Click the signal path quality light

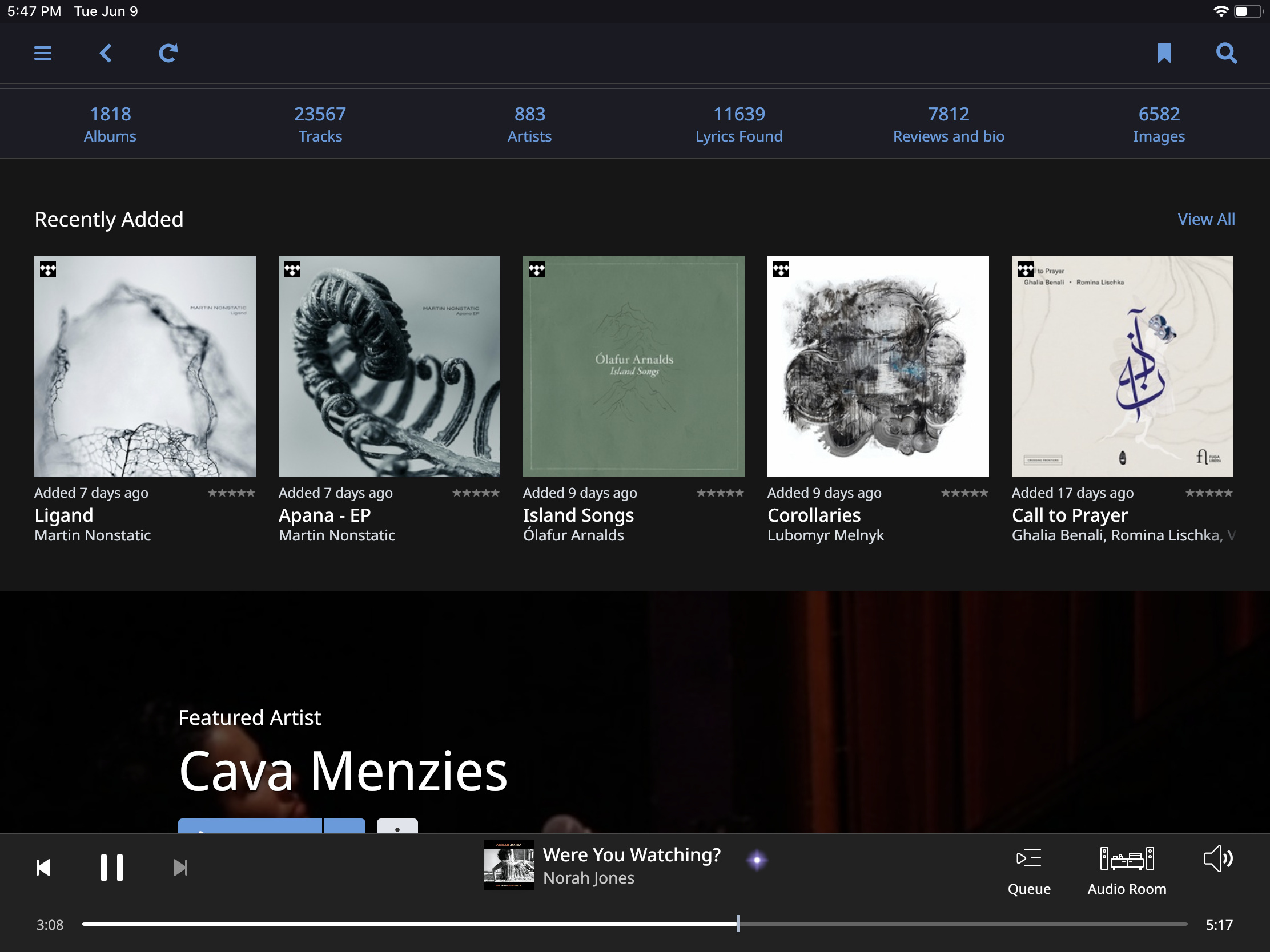coord(757,860)
